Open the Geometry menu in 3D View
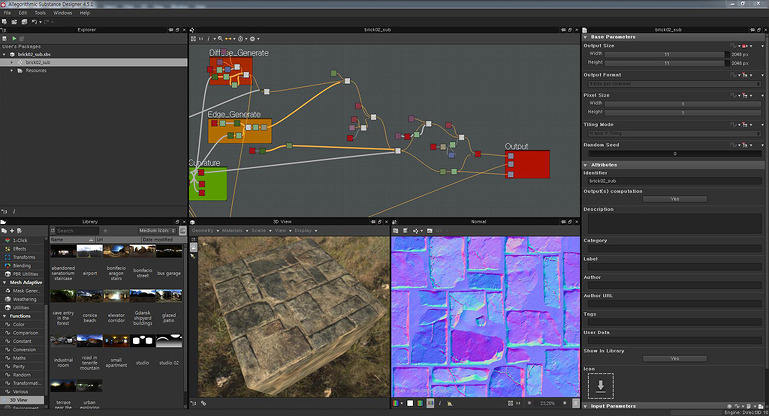769x416 pixels. click(x=203, y=231)
